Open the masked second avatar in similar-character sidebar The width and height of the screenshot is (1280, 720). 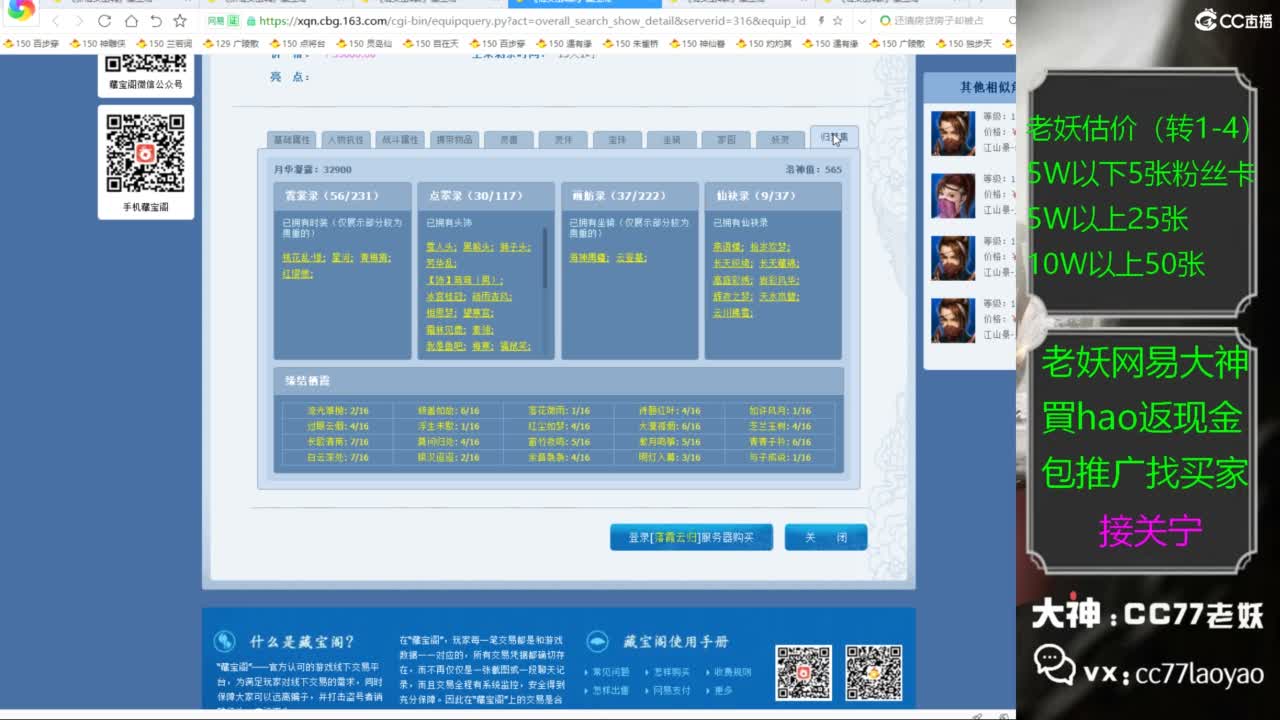tap(953, 196)
